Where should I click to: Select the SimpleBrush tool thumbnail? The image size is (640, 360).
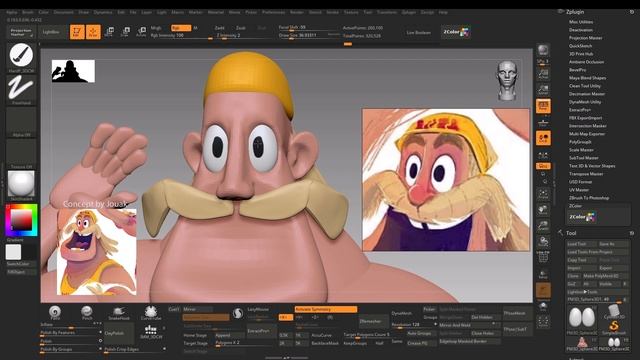[613, 327]
